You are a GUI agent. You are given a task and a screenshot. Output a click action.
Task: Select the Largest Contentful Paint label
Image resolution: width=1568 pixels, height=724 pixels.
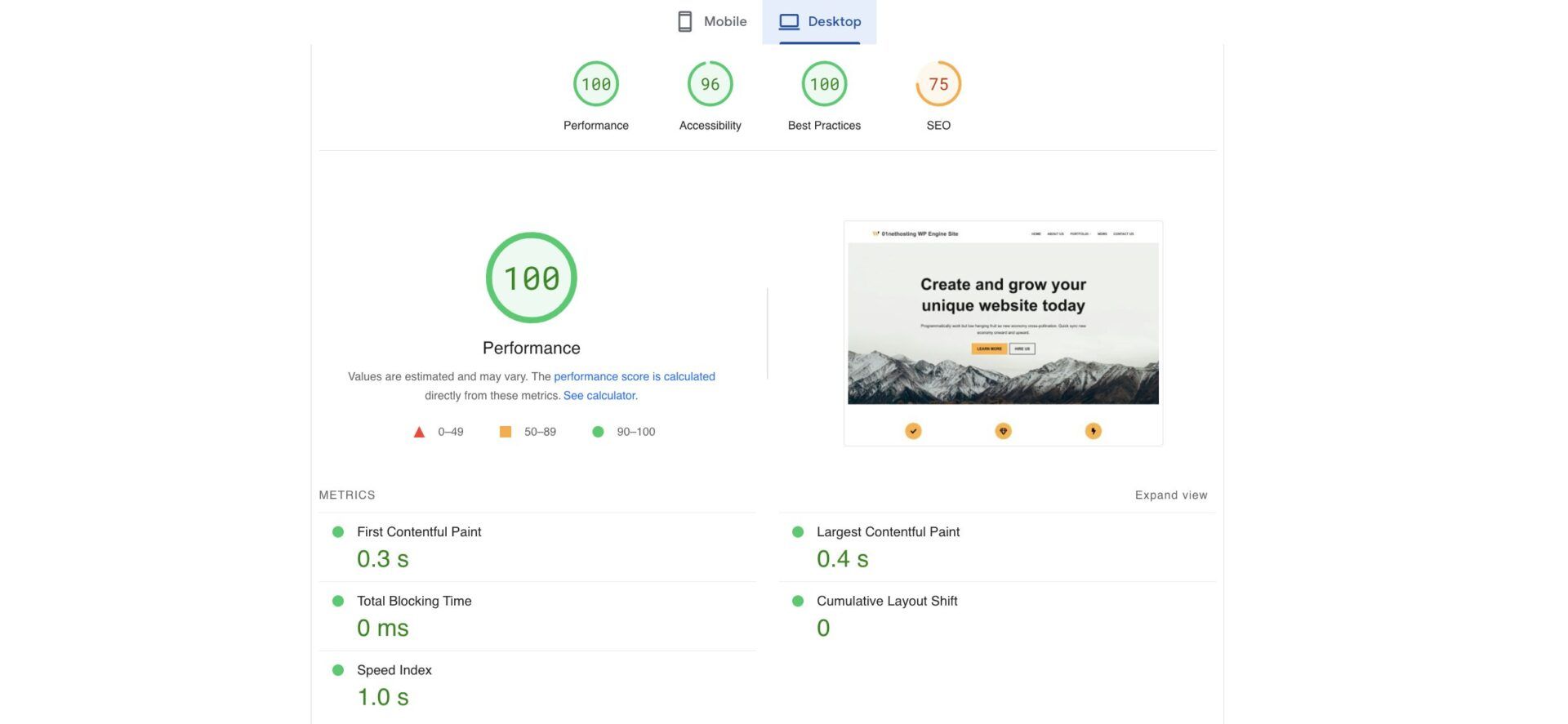pos(888,532)
